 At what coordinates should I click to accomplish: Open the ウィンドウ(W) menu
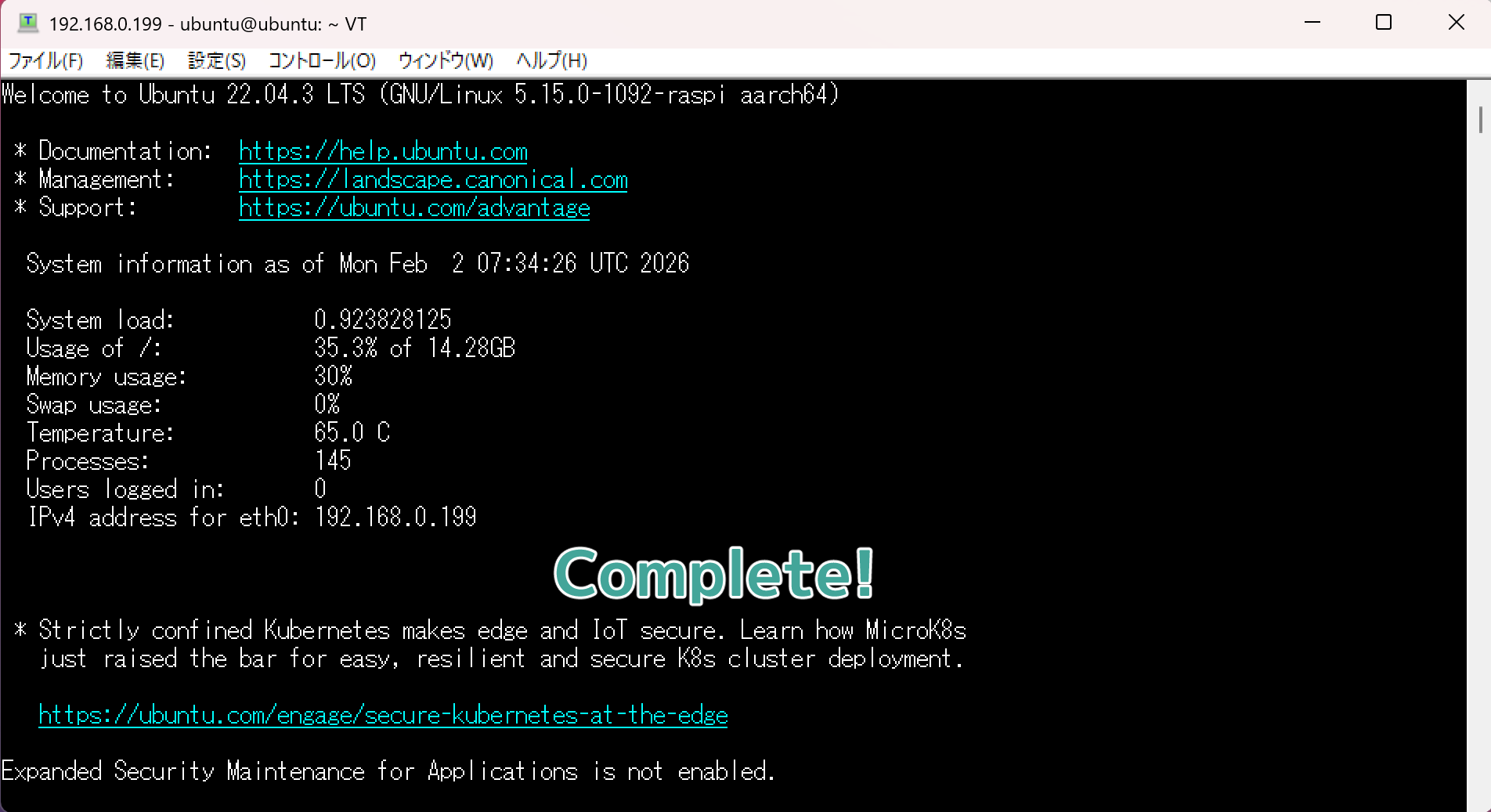(x=446, y=61)
